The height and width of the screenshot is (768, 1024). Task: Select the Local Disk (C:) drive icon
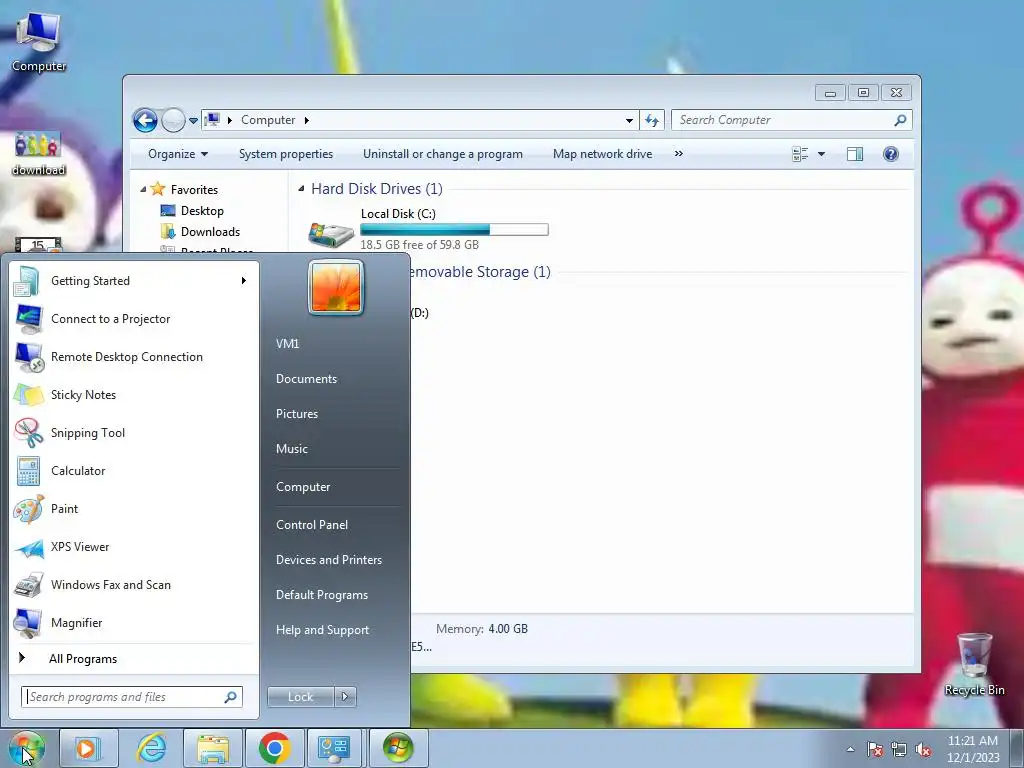331,234
